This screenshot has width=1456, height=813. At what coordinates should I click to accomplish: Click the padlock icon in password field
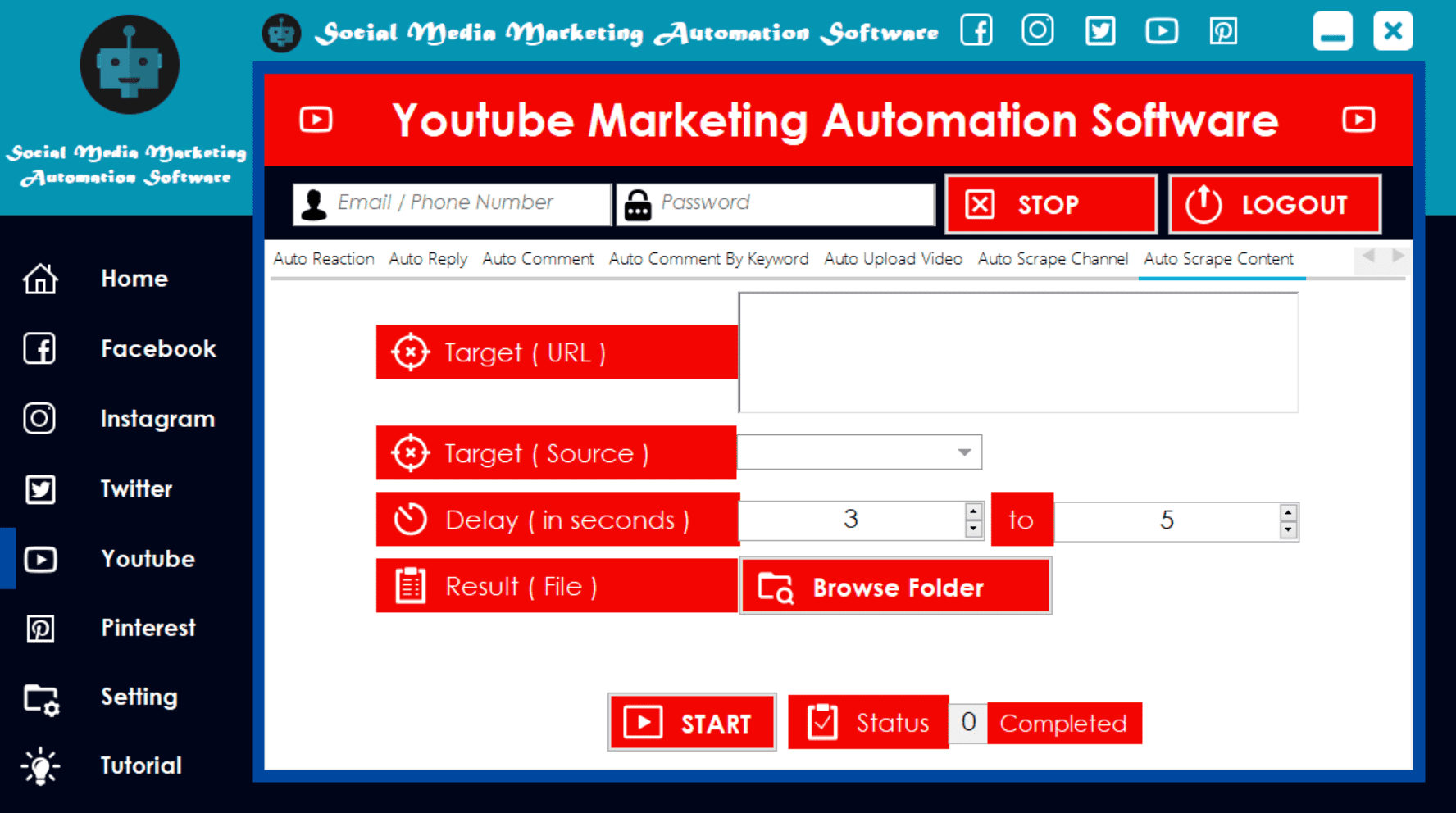click(637, 204)
